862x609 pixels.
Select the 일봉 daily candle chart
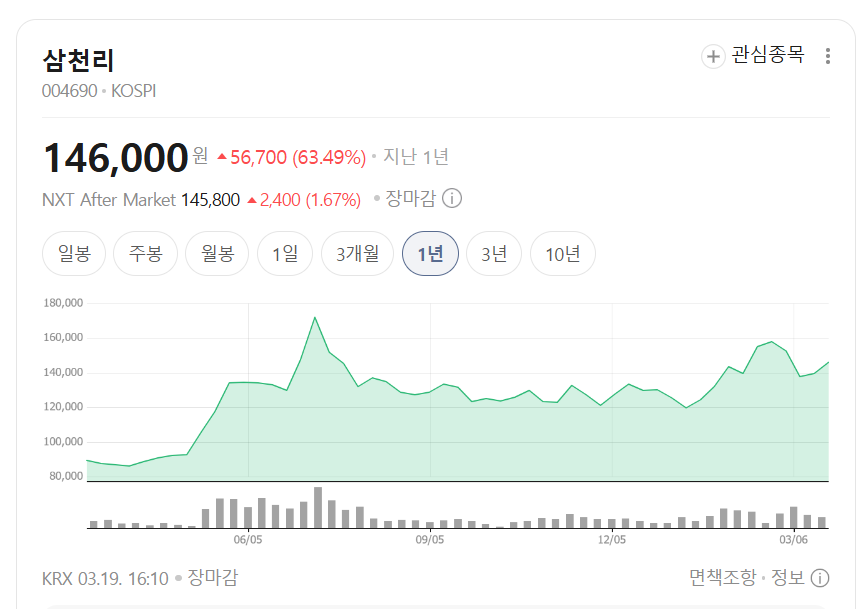(74, 253)
